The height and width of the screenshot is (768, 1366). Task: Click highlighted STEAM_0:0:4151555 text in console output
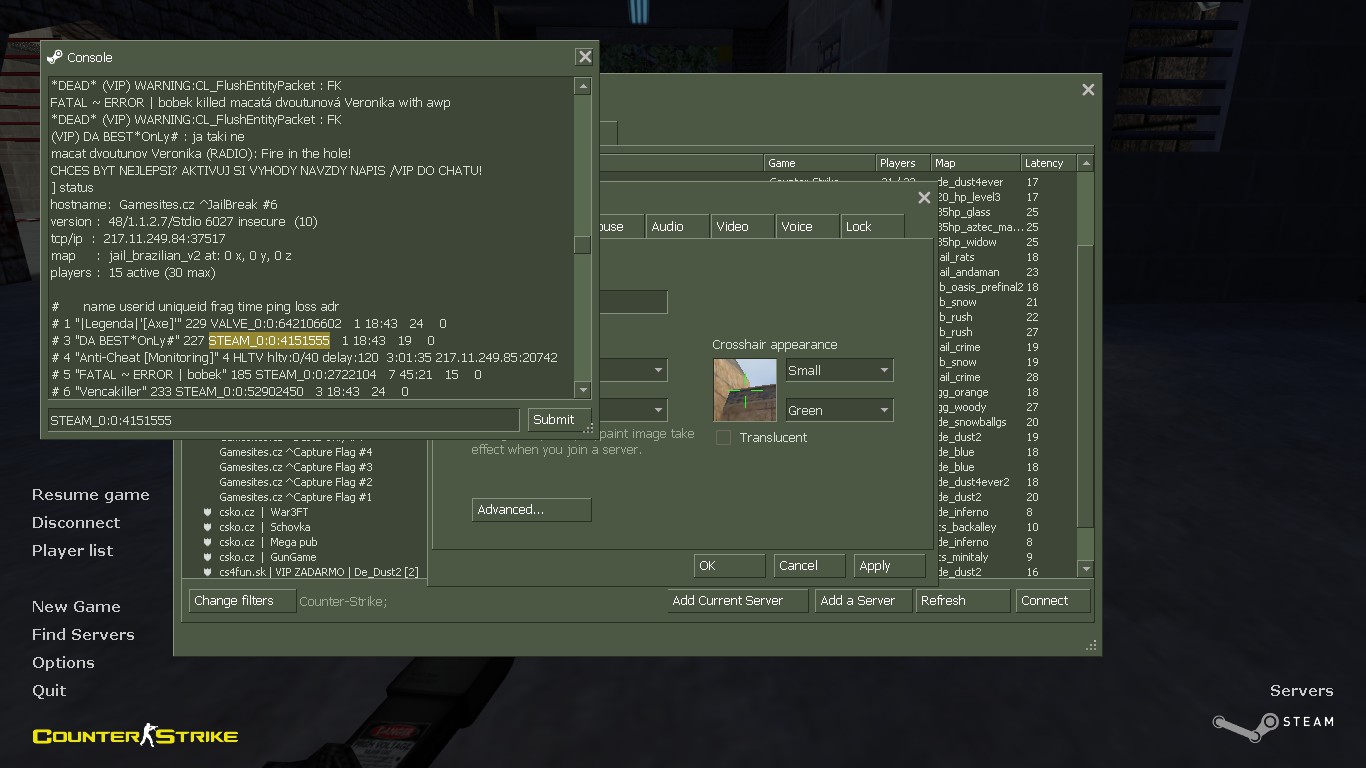click(269, 341)
